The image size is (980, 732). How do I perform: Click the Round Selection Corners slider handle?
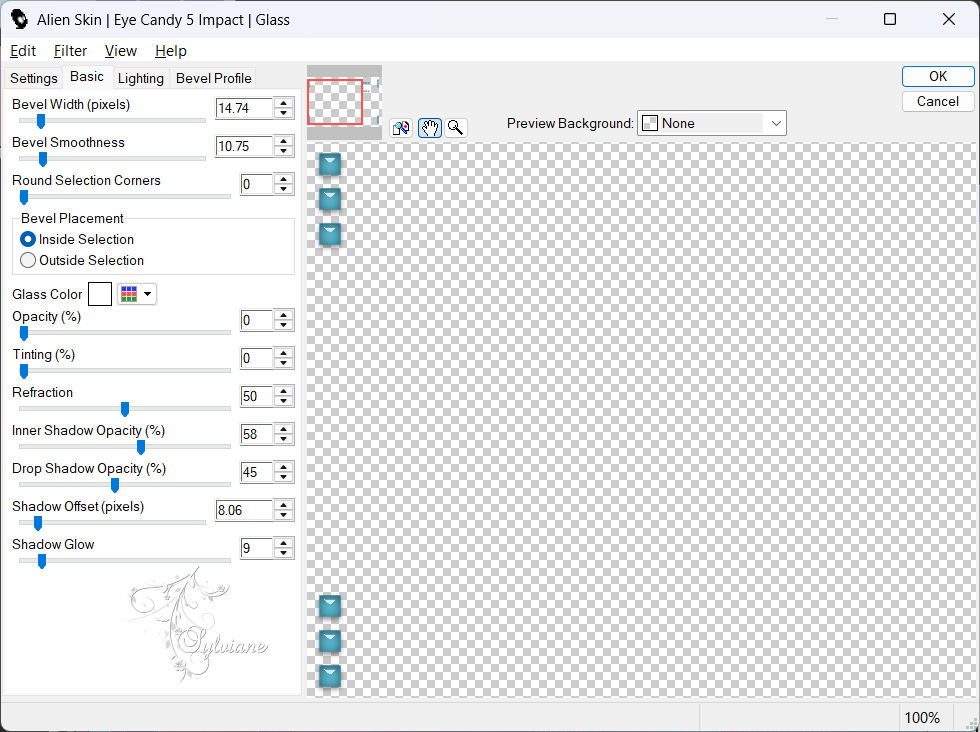24,198
